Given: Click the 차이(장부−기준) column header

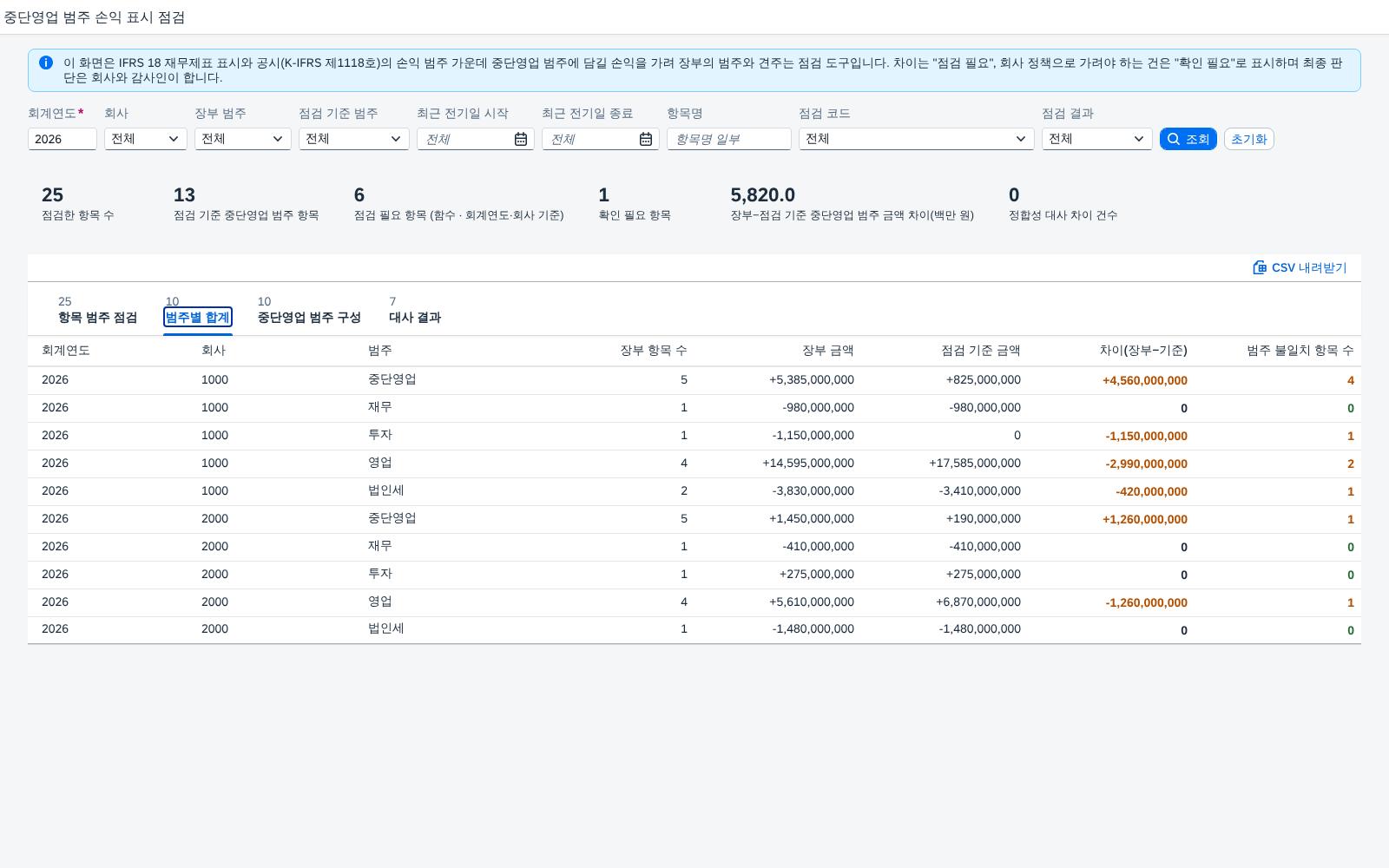Looking at the screenshot, I should click(1143, 351).
